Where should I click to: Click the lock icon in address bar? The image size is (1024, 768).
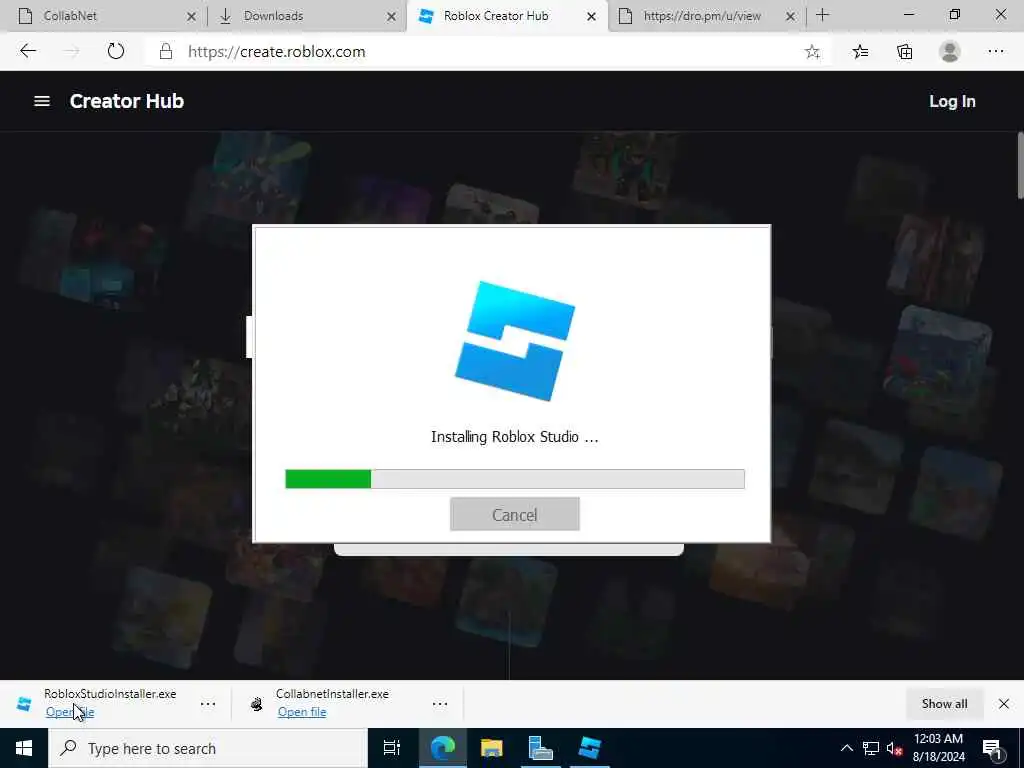[166, 52]
